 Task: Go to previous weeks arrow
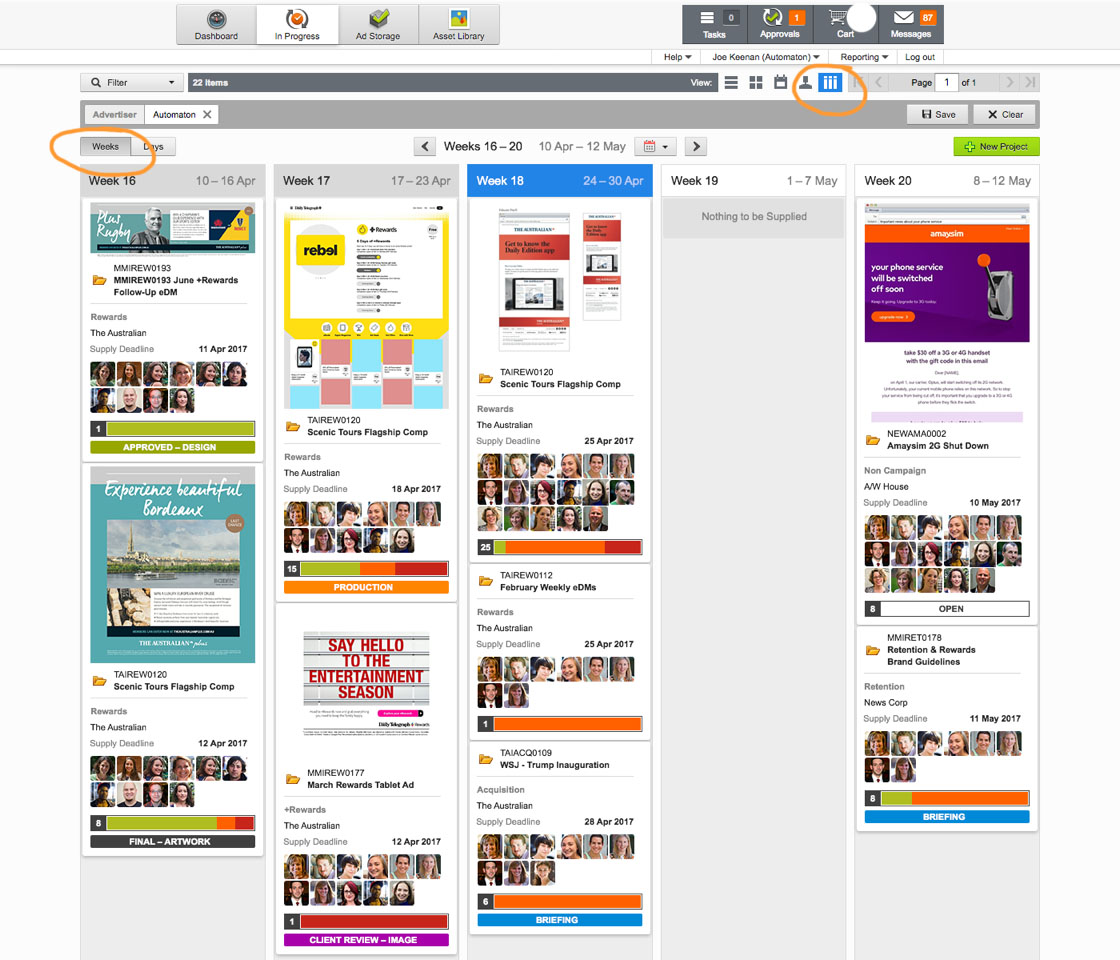click(425, 147)
